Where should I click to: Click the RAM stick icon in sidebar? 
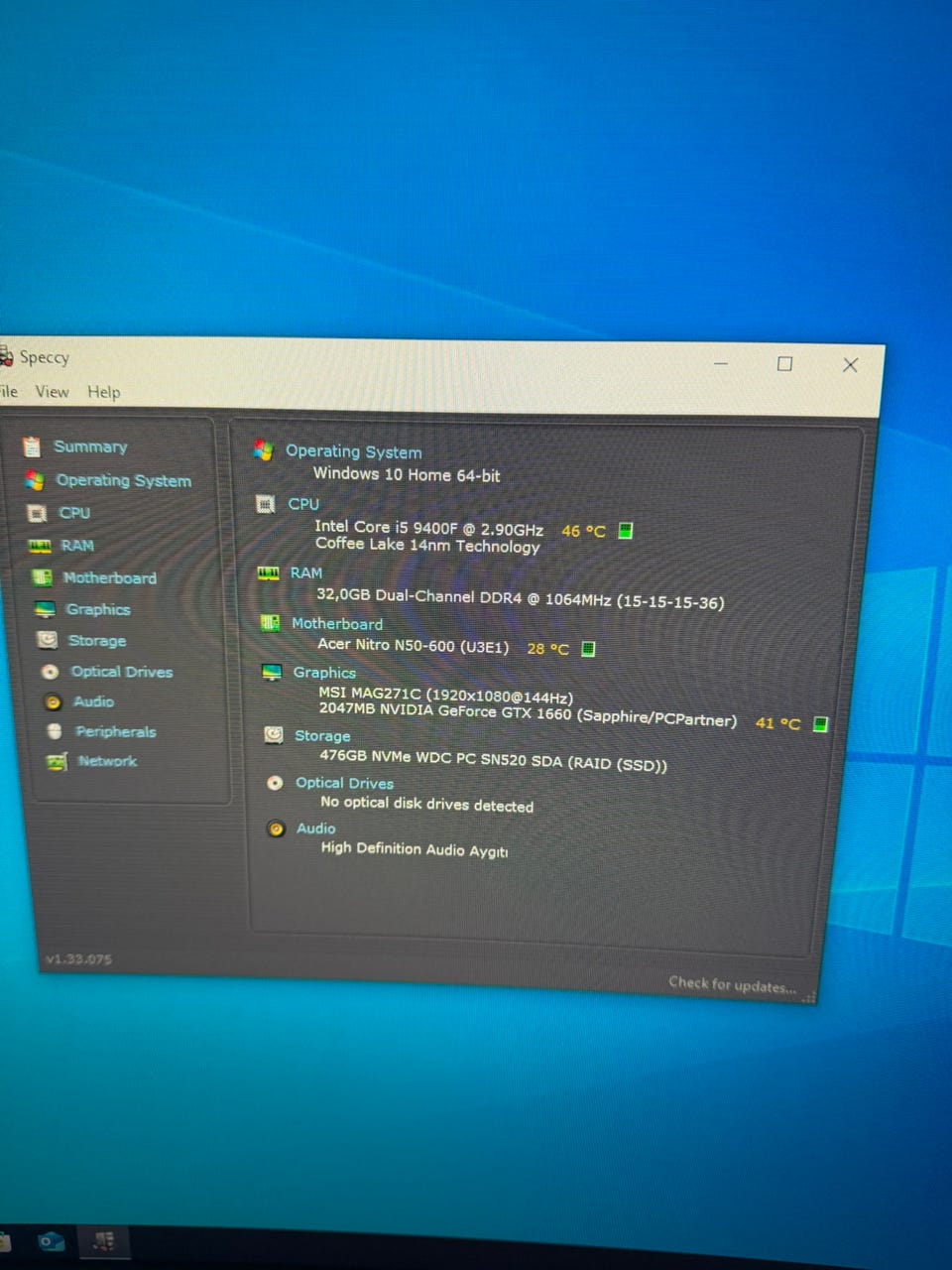(x=40, y=546)
